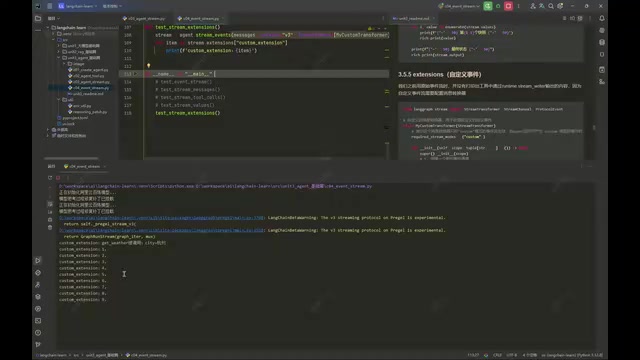This screenshot has width=640, height=360.
Task: Open reasoning_patch.py in project tree
Action: click(x=88, y=112)
